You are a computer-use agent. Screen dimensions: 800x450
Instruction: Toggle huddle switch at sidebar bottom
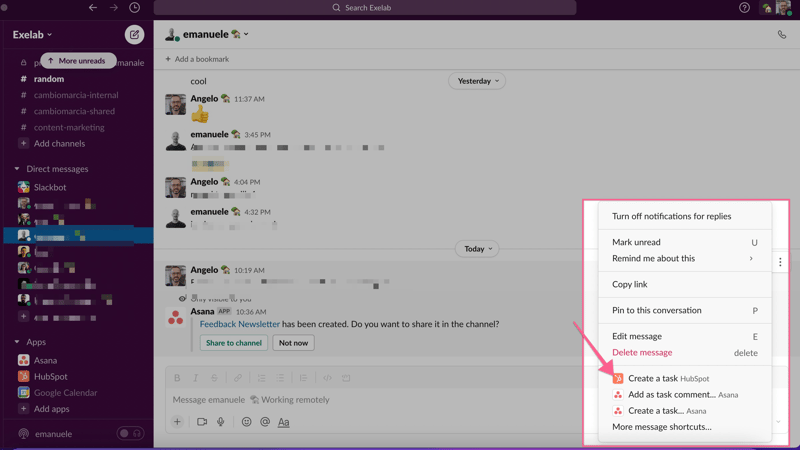tap(130, 434)
